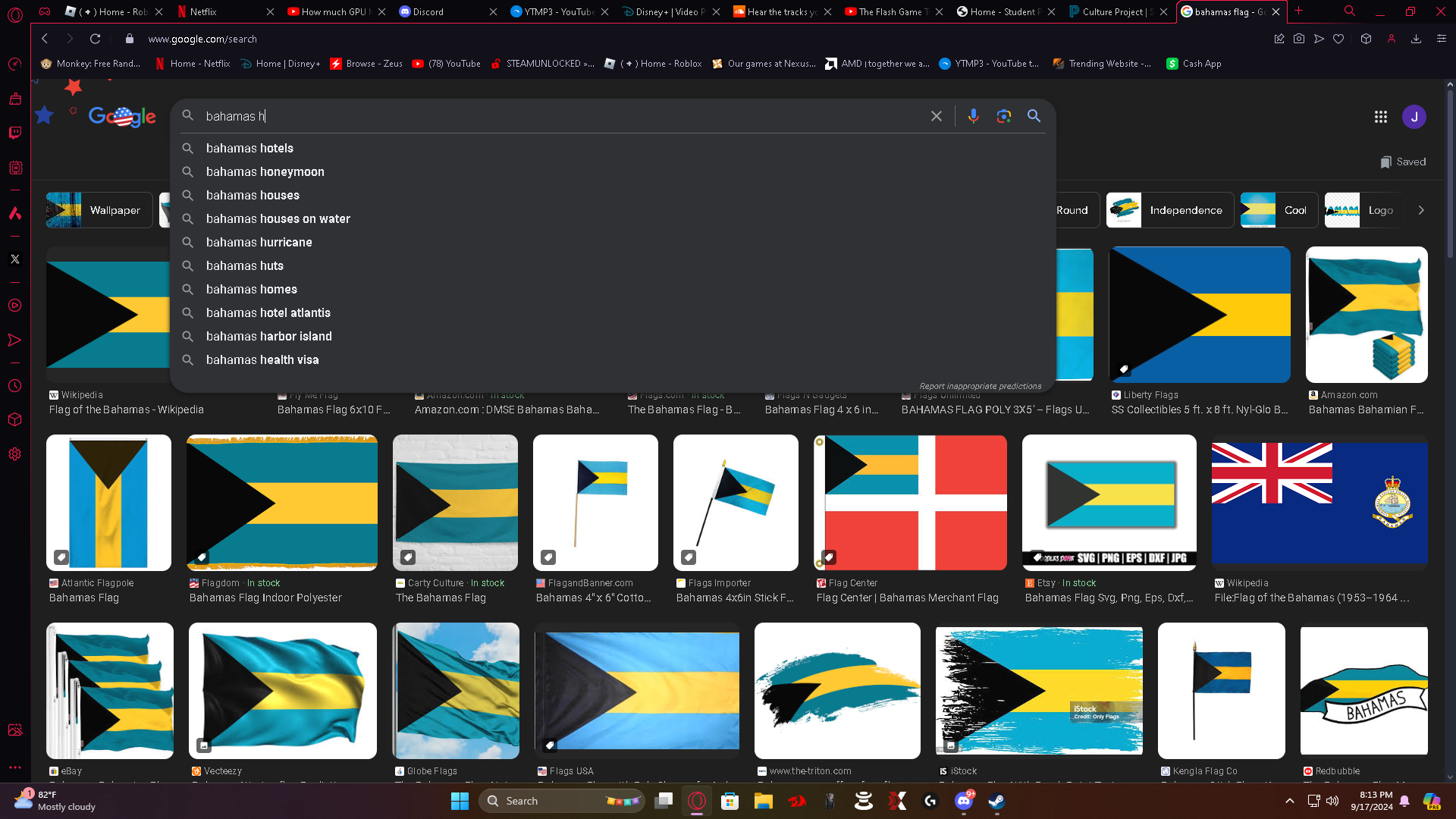Expand more filter chips with right chevron

click(1421, 210)
